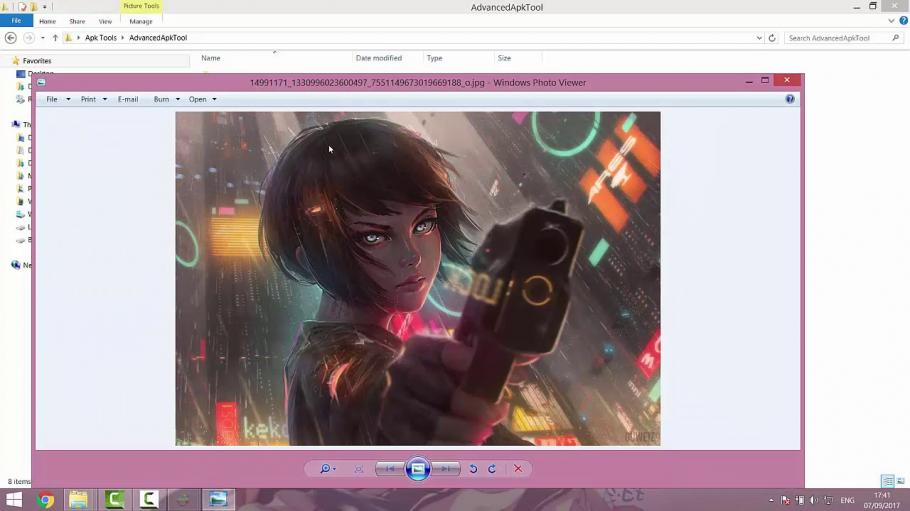
Task: Rotate the photo clockwise
Action: (x=492, y=469)
